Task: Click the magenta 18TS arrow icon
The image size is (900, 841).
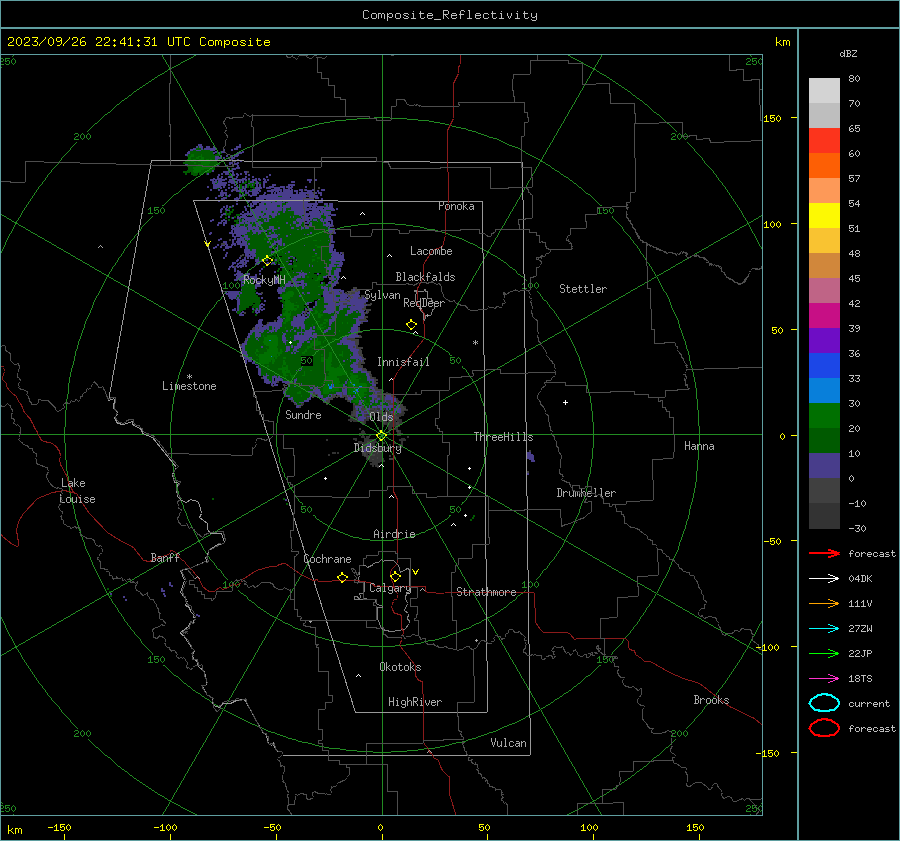Action: (x=824, y=679)
